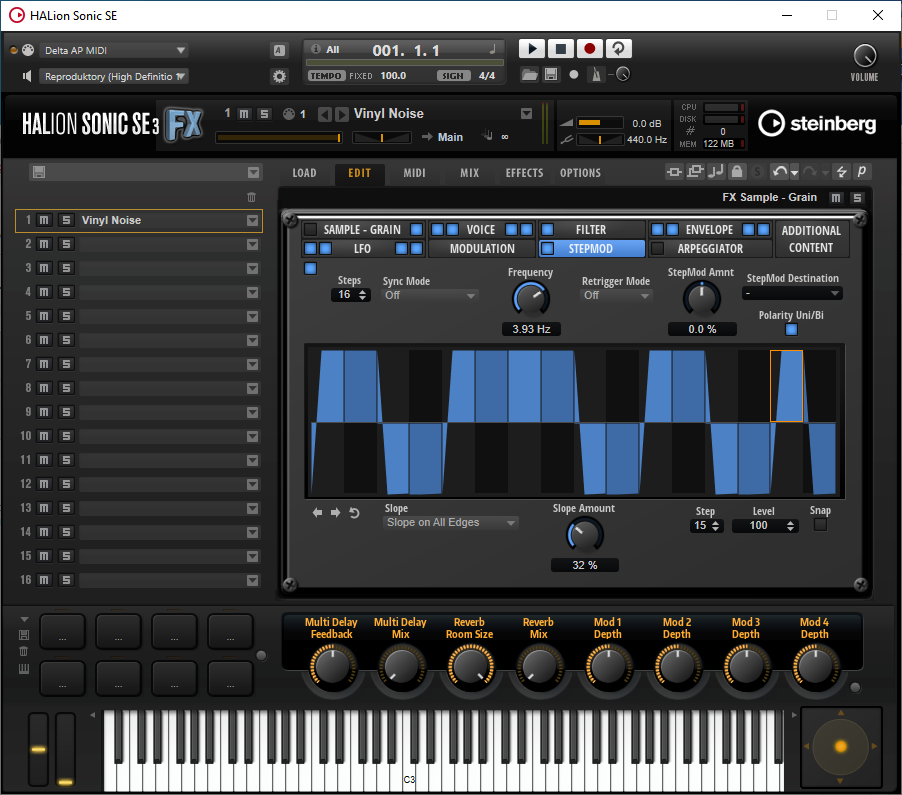Viewport: 902px width, 795px height.
Task: Go to the MIX tab
Action: [469, 173]
